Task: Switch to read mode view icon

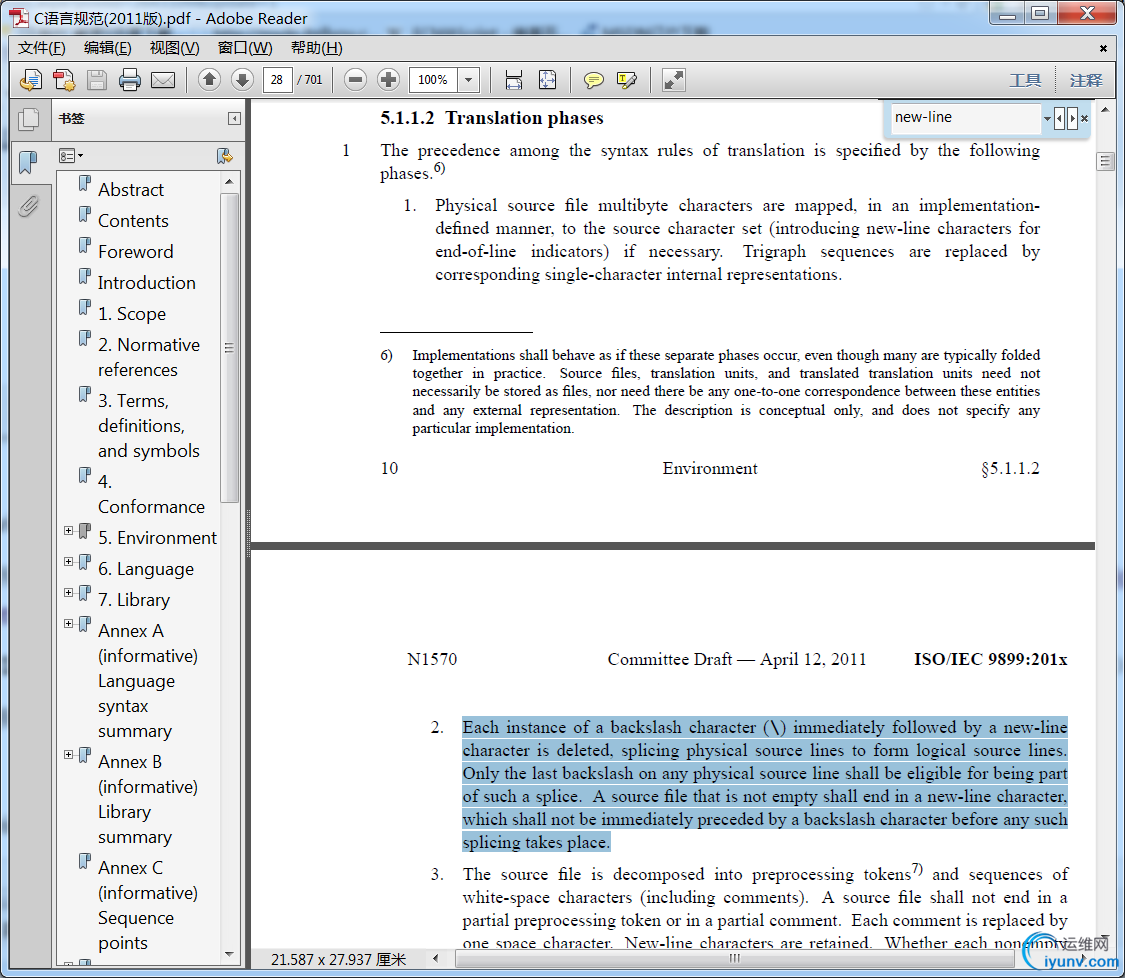Action: [673, 80]
